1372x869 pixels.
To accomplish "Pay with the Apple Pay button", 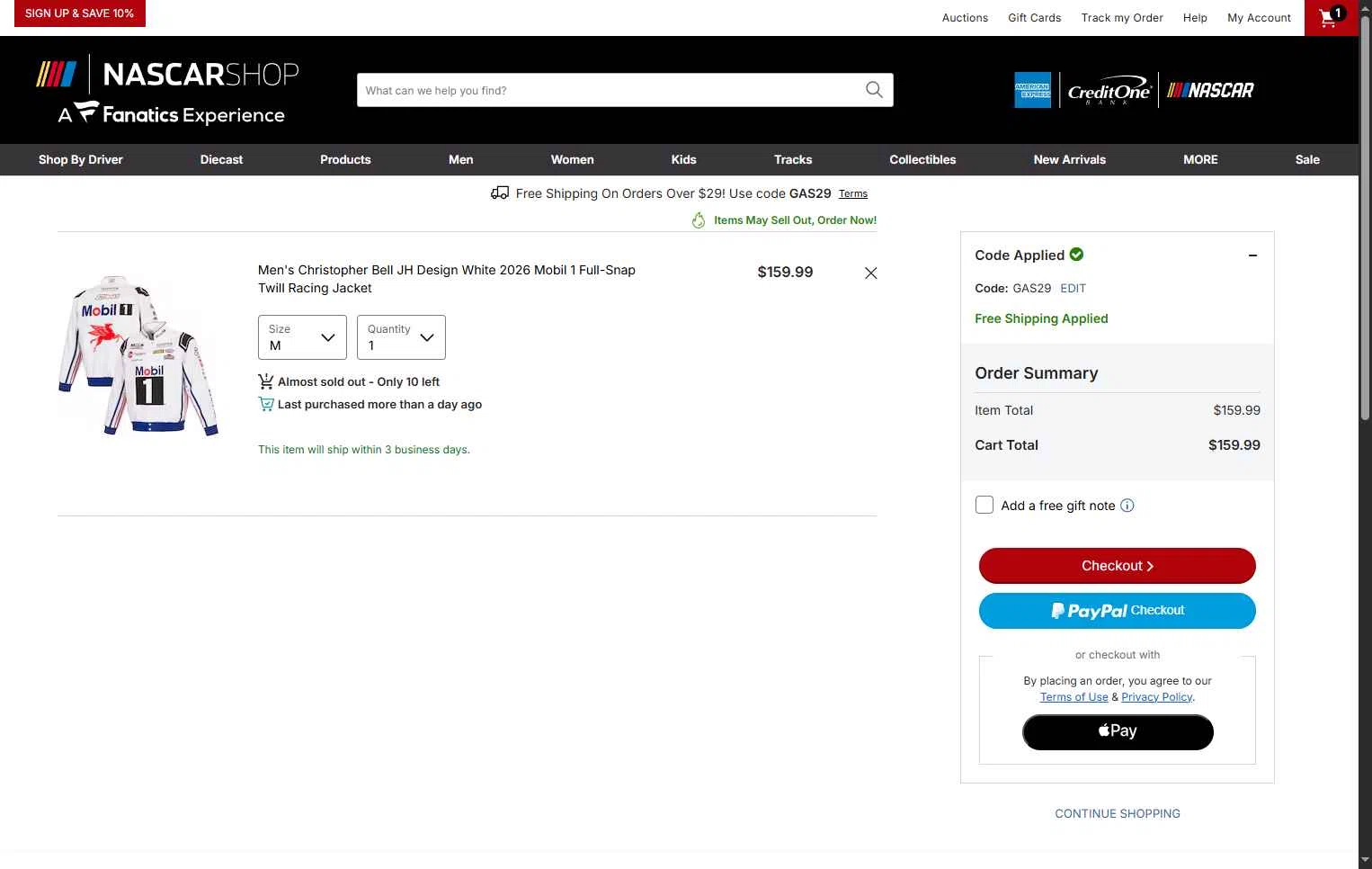I will (1118, 731).
